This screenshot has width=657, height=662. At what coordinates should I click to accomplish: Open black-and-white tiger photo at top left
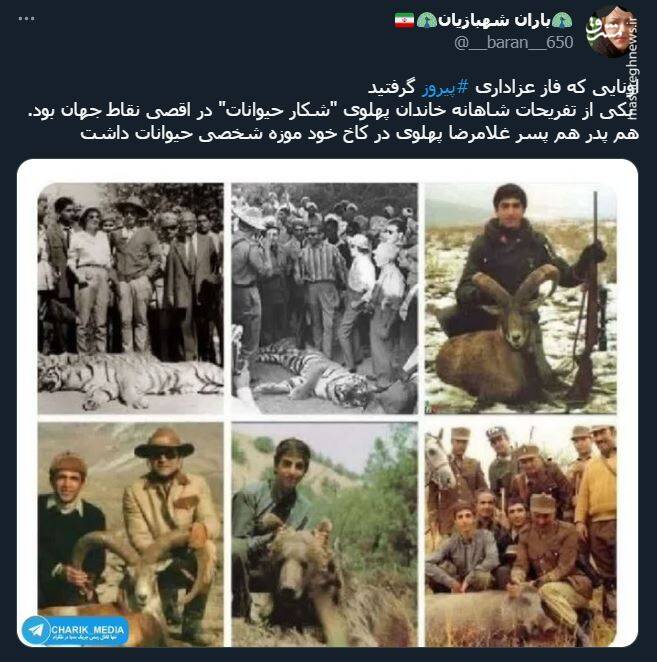[x=130, y=298]
